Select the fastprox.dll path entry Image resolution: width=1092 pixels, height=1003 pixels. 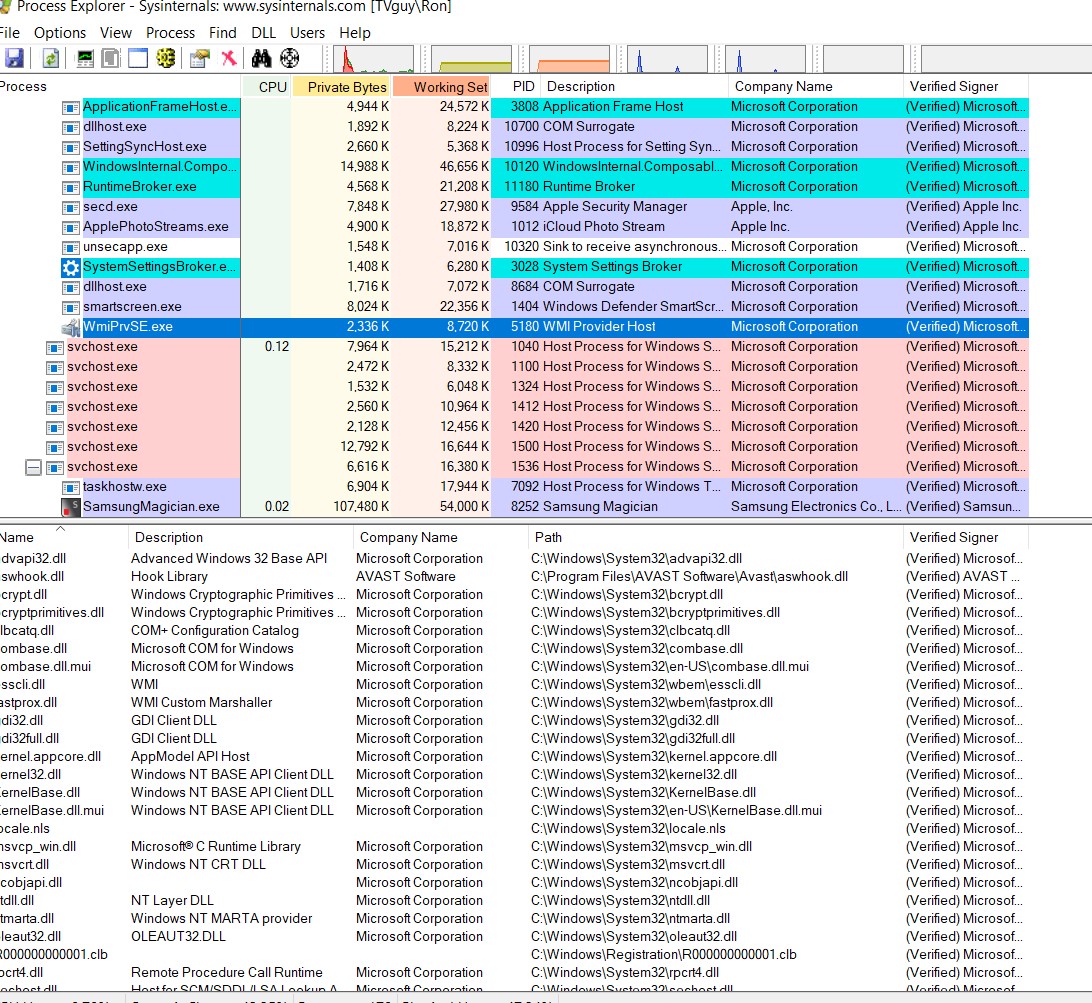pyautogui.click(x=652, y=703)
